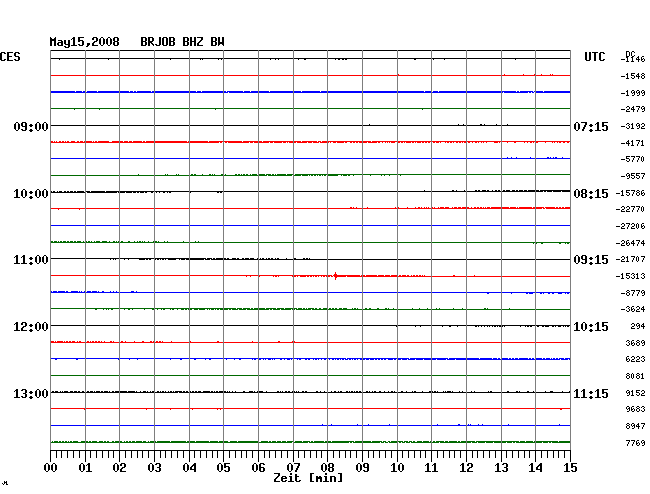This screenshot has height=494, width=650.
Task: Select the DC value 7769
Action: coord(635,443)
